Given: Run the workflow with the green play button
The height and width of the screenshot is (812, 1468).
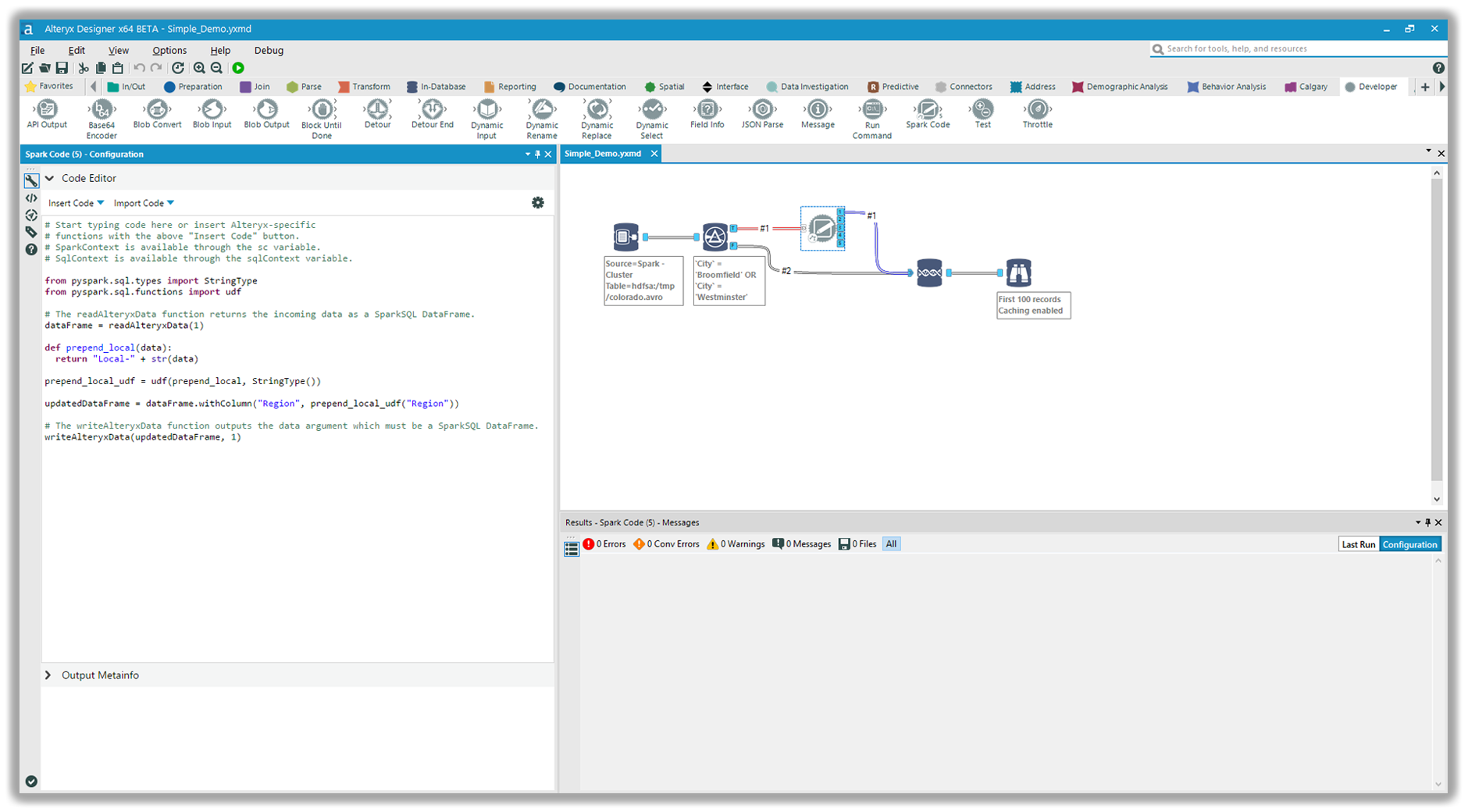Looking at the screenshot, I should click(x=238, y=68).
